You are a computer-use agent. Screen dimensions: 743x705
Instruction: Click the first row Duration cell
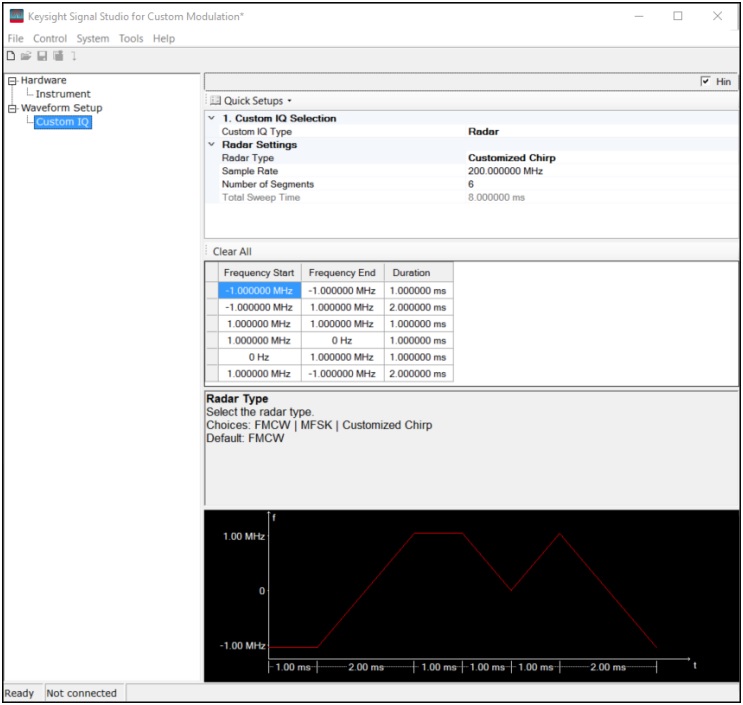(418, 290)
